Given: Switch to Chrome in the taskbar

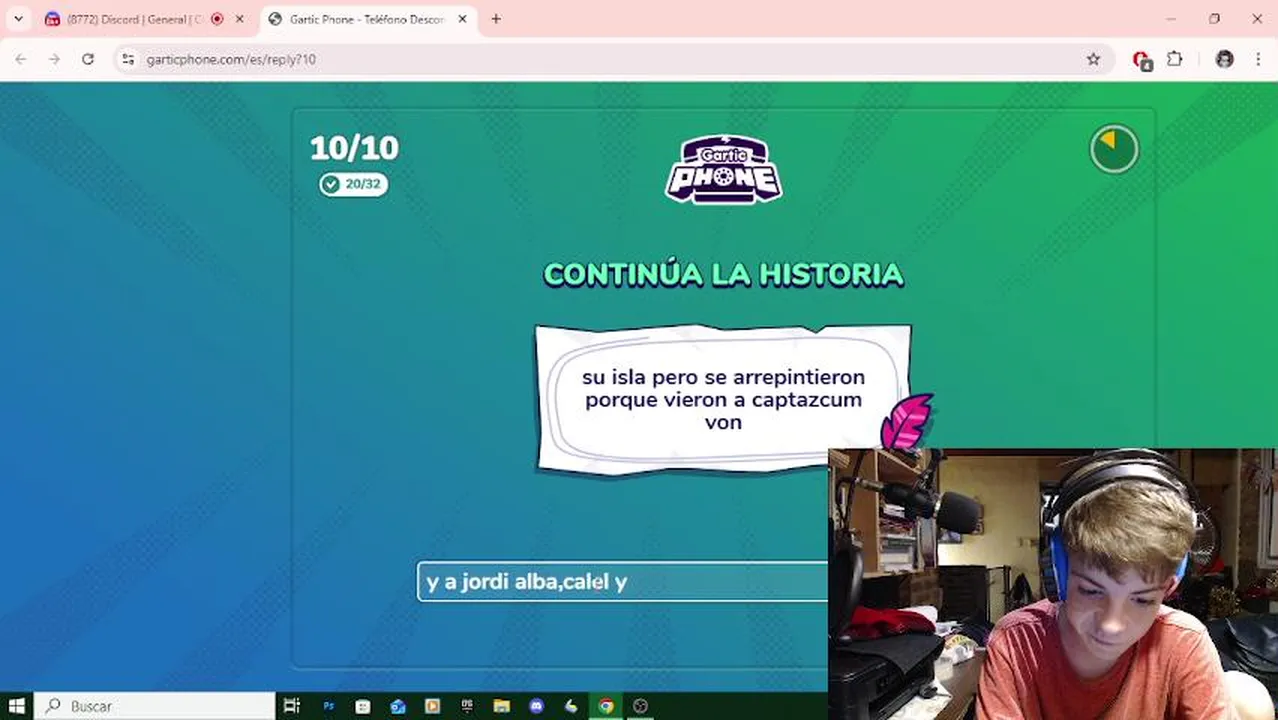Looking at the screenshot, I should point(606,706).
